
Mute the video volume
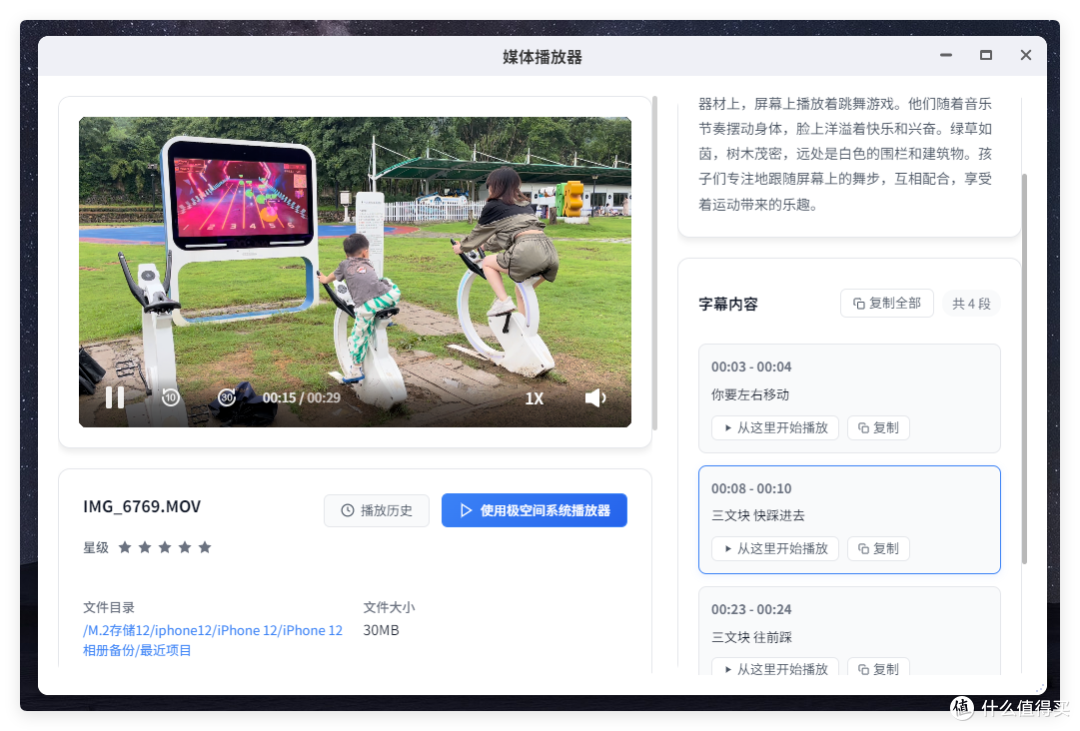point(595,398)
